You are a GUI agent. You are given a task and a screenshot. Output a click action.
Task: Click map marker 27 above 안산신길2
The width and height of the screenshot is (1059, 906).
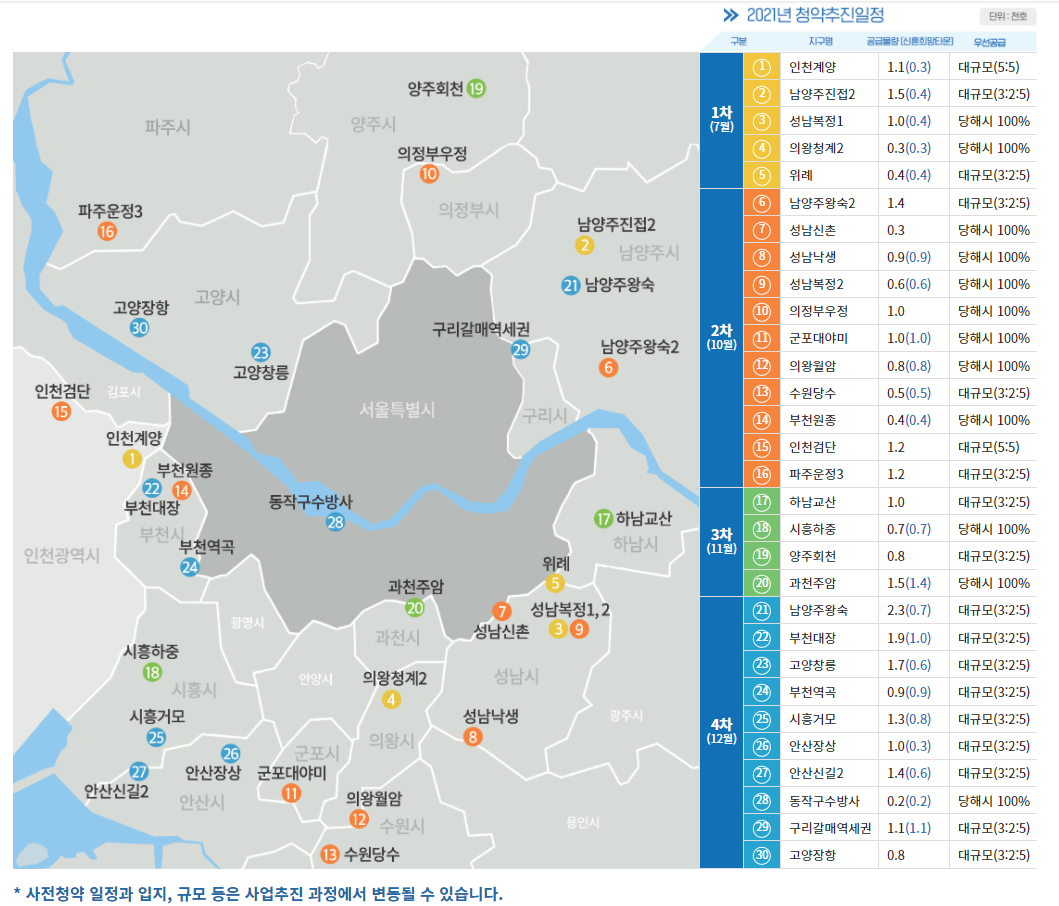coord(138,772)
